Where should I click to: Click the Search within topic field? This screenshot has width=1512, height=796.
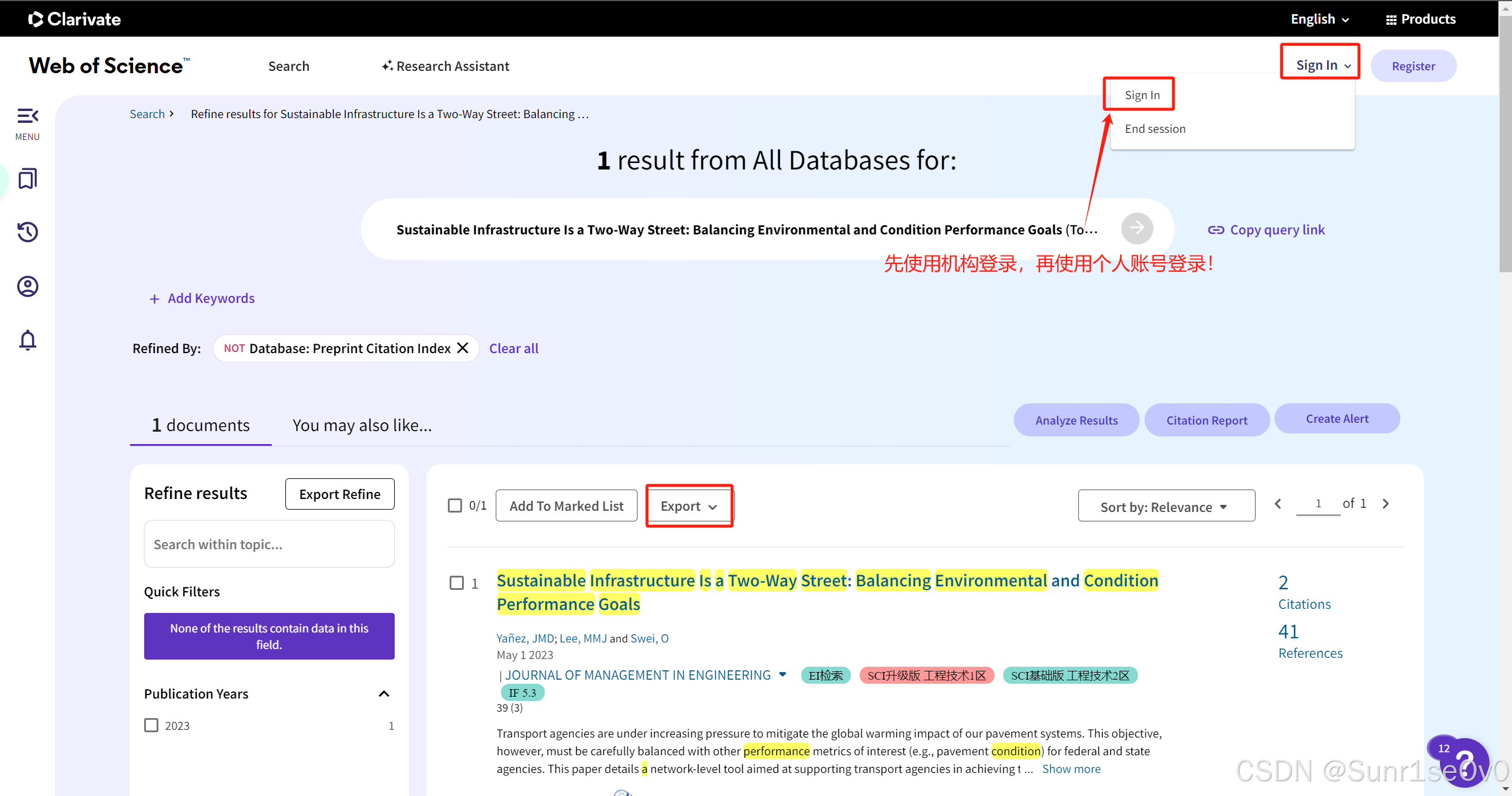click(269, 544)
